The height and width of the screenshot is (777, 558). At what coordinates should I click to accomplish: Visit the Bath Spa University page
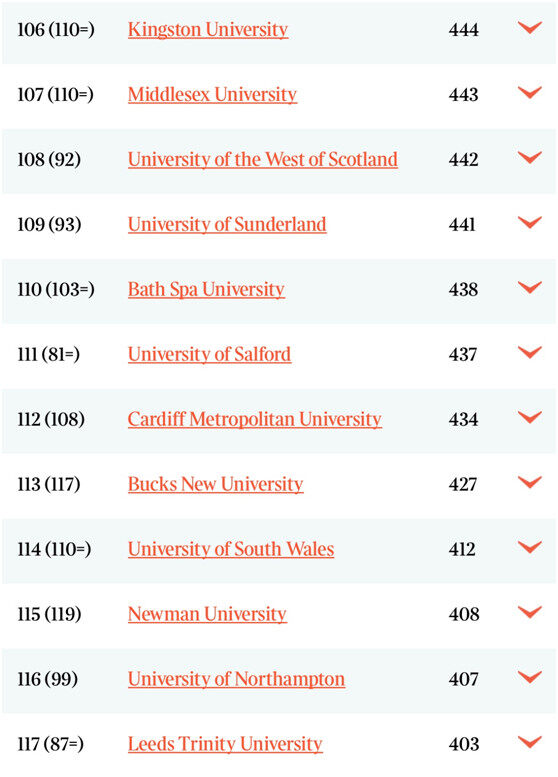pos(206,289)
